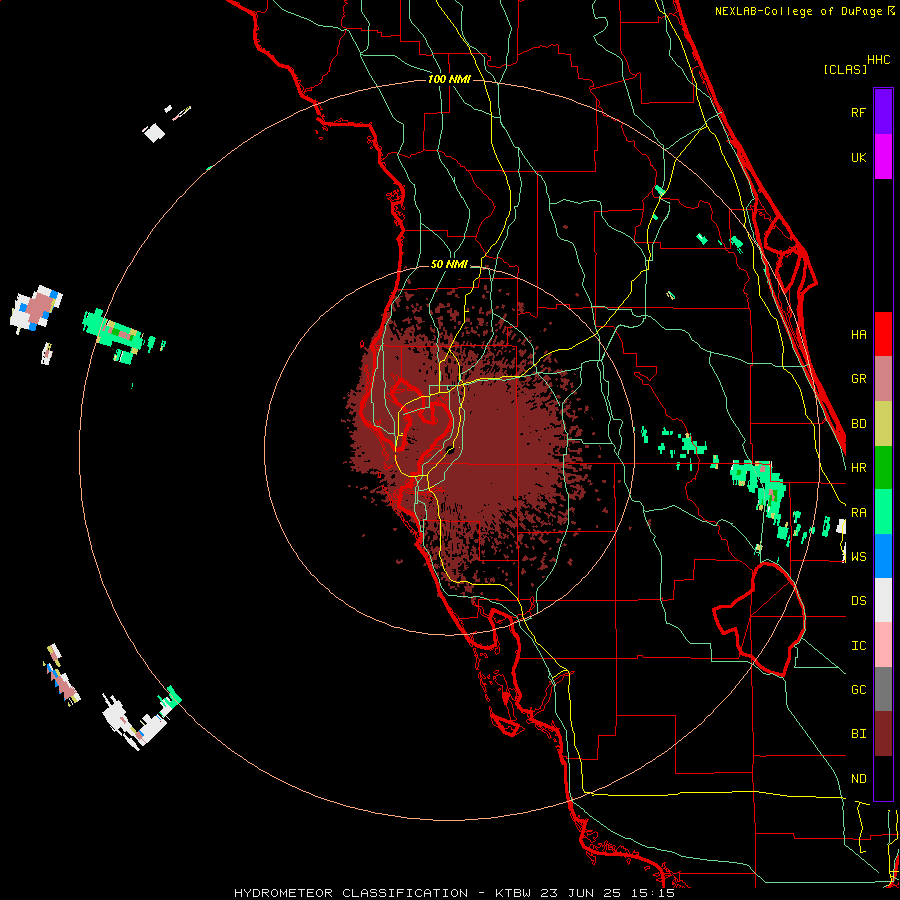Click the GC legend label
This screenshot has height=900, width=900.
point(859,689)
